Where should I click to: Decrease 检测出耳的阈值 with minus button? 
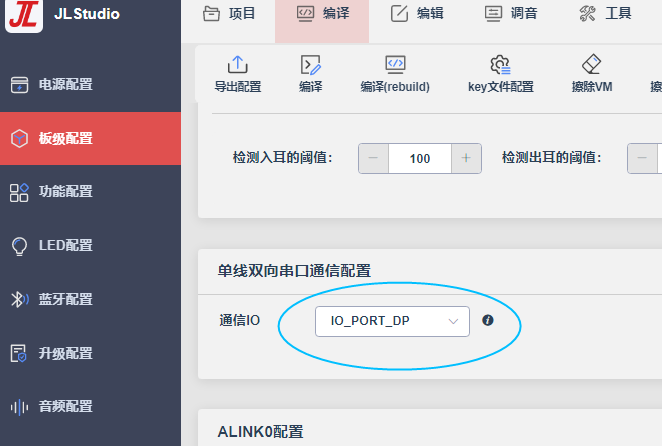tap(642, 158)
